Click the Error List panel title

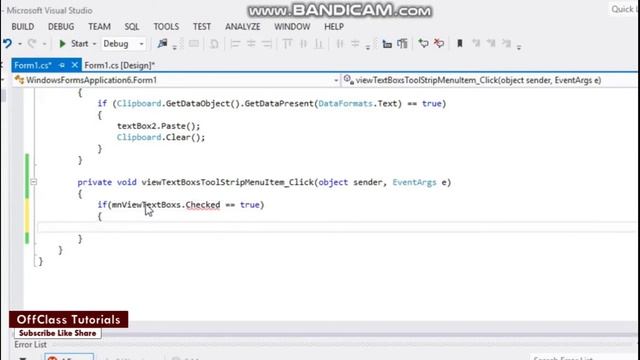point(31,344)
